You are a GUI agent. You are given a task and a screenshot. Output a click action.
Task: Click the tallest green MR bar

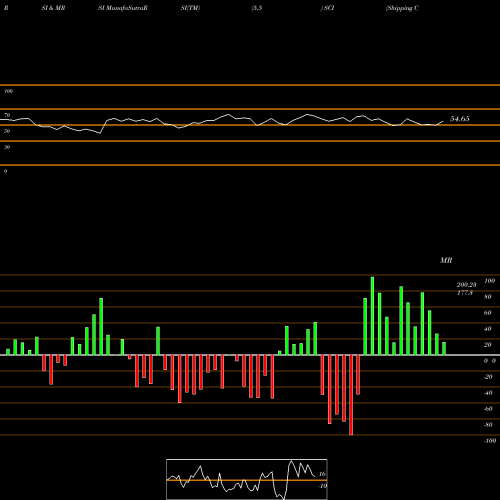[x=372, y=316]
